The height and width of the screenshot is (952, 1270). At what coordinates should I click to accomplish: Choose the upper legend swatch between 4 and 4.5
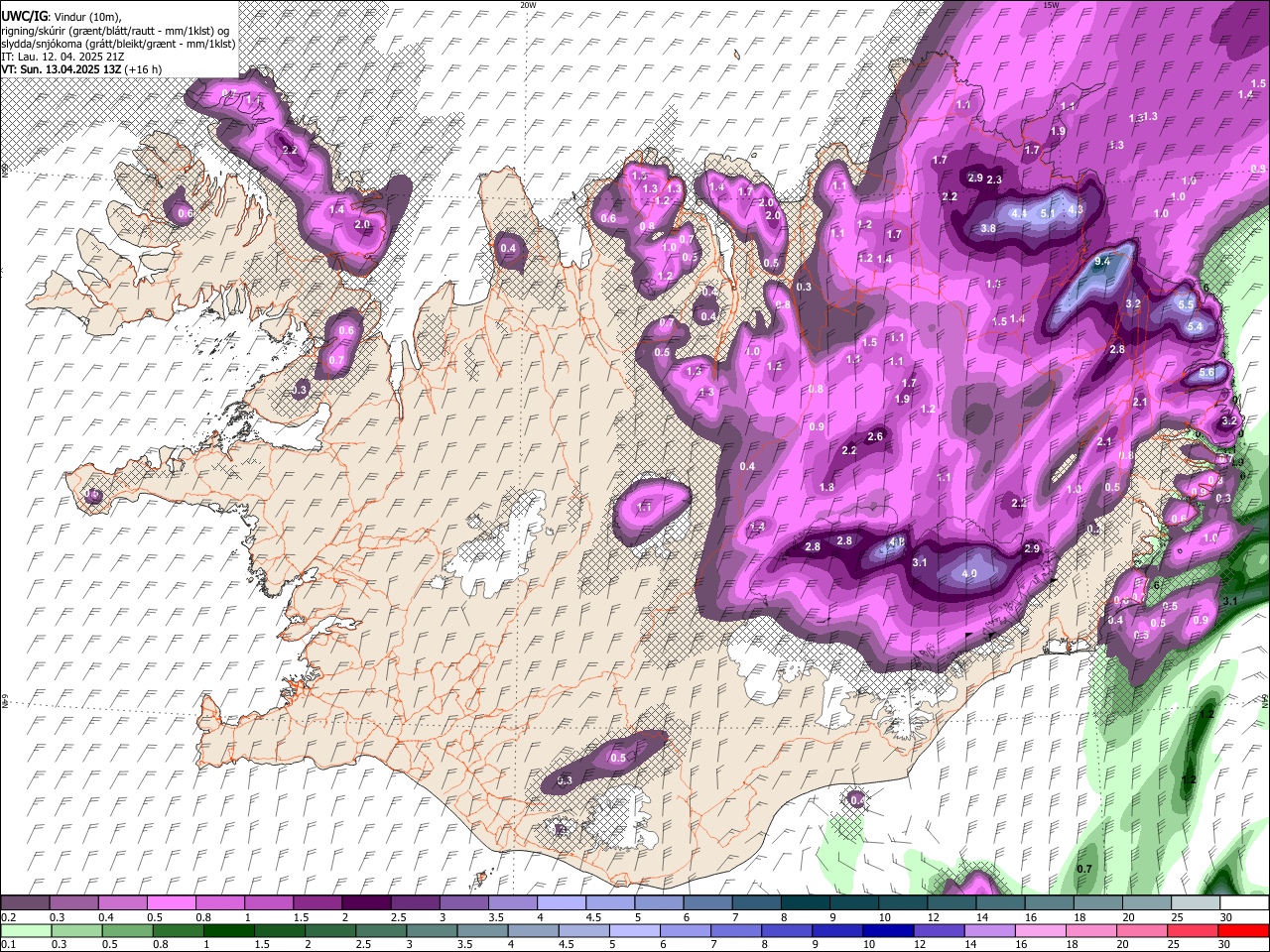click(560, 903)
